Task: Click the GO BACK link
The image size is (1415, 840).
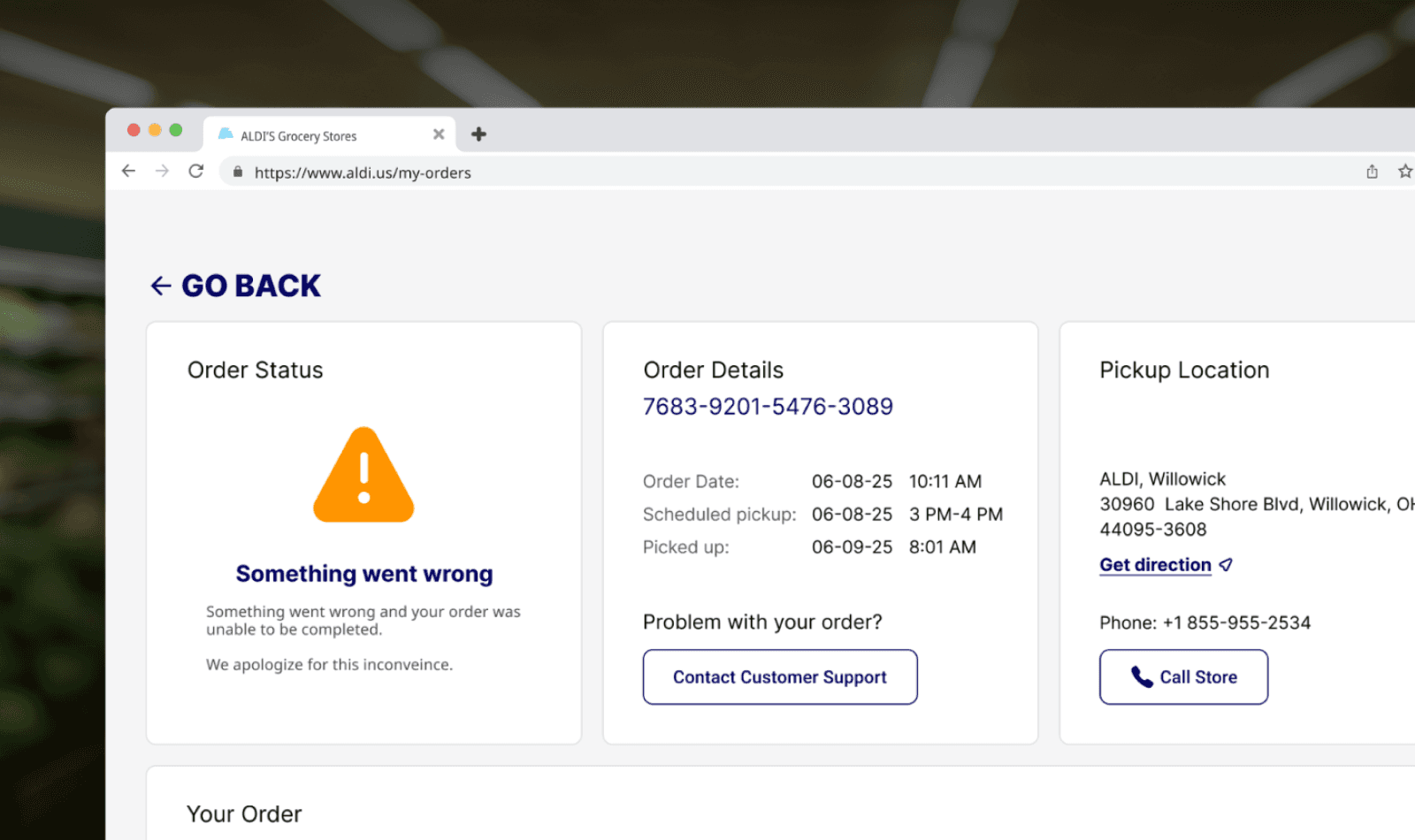Action: point(236,286)
